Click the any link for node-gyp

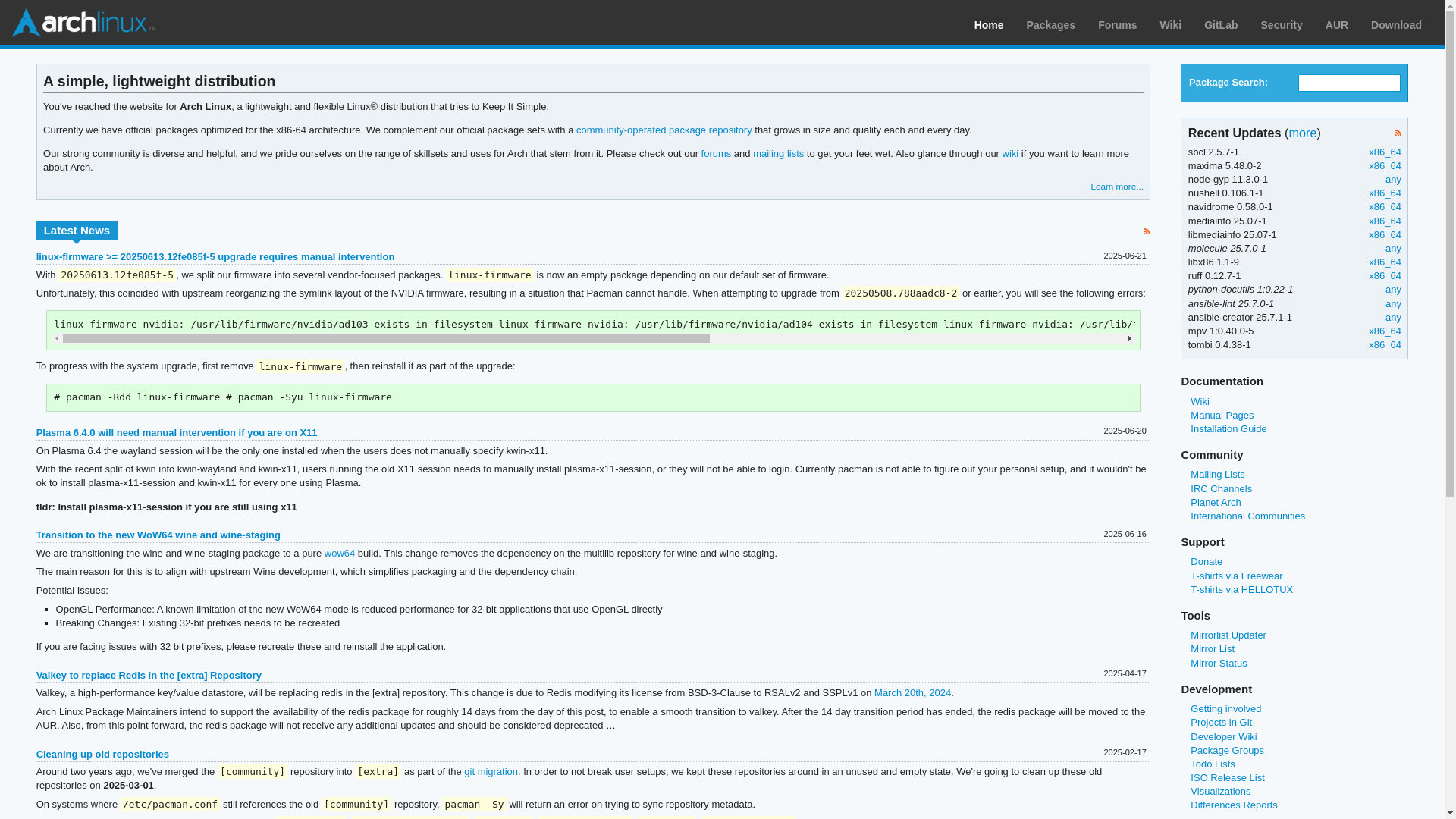coord(1392,180)
